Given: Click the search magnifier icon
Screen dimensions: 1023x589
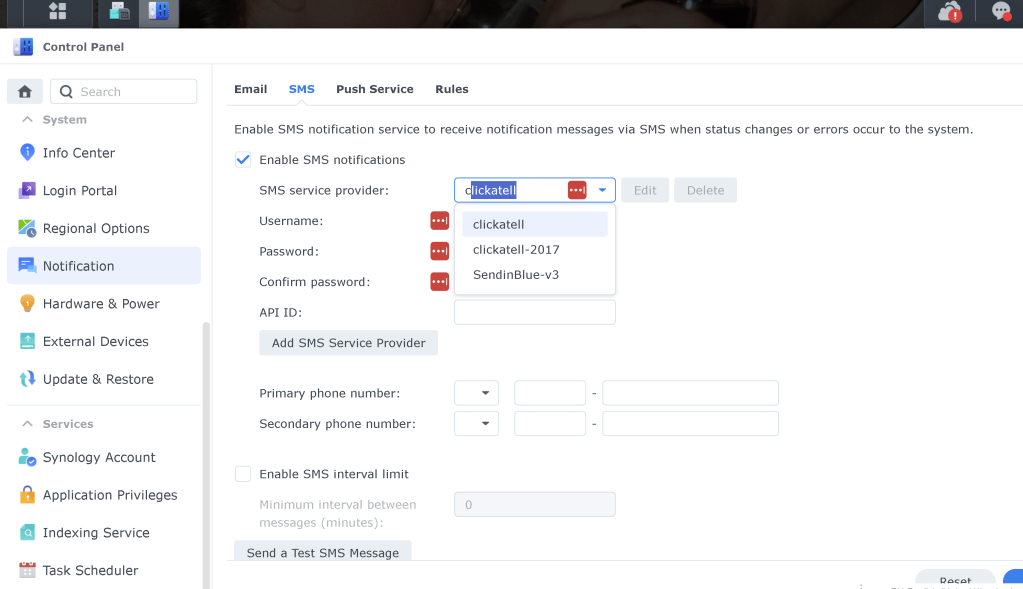Looking at the screenshot, I should [x=66, y=92].
